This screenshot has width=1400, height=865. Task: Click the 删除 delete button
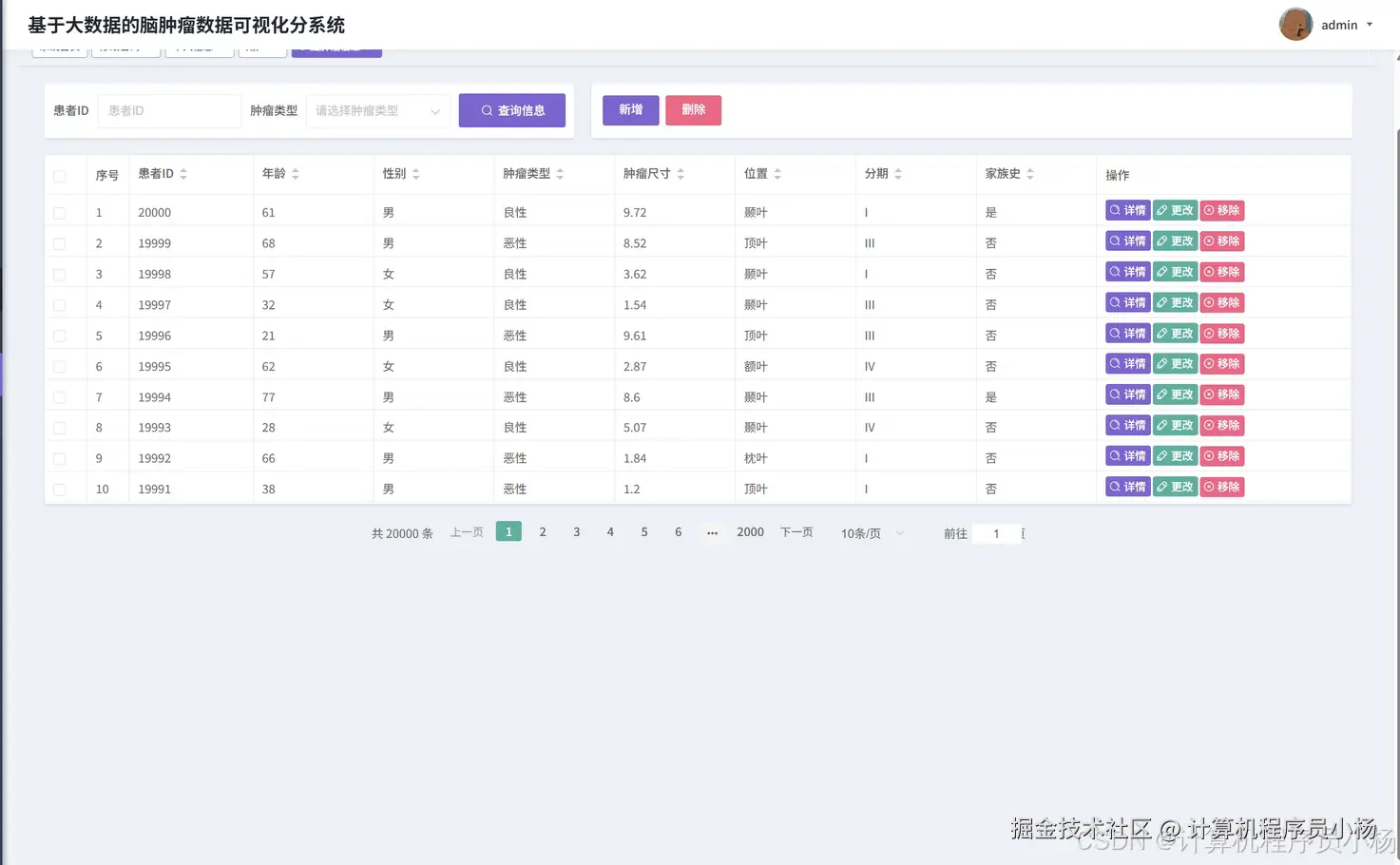tap(693, 110)
